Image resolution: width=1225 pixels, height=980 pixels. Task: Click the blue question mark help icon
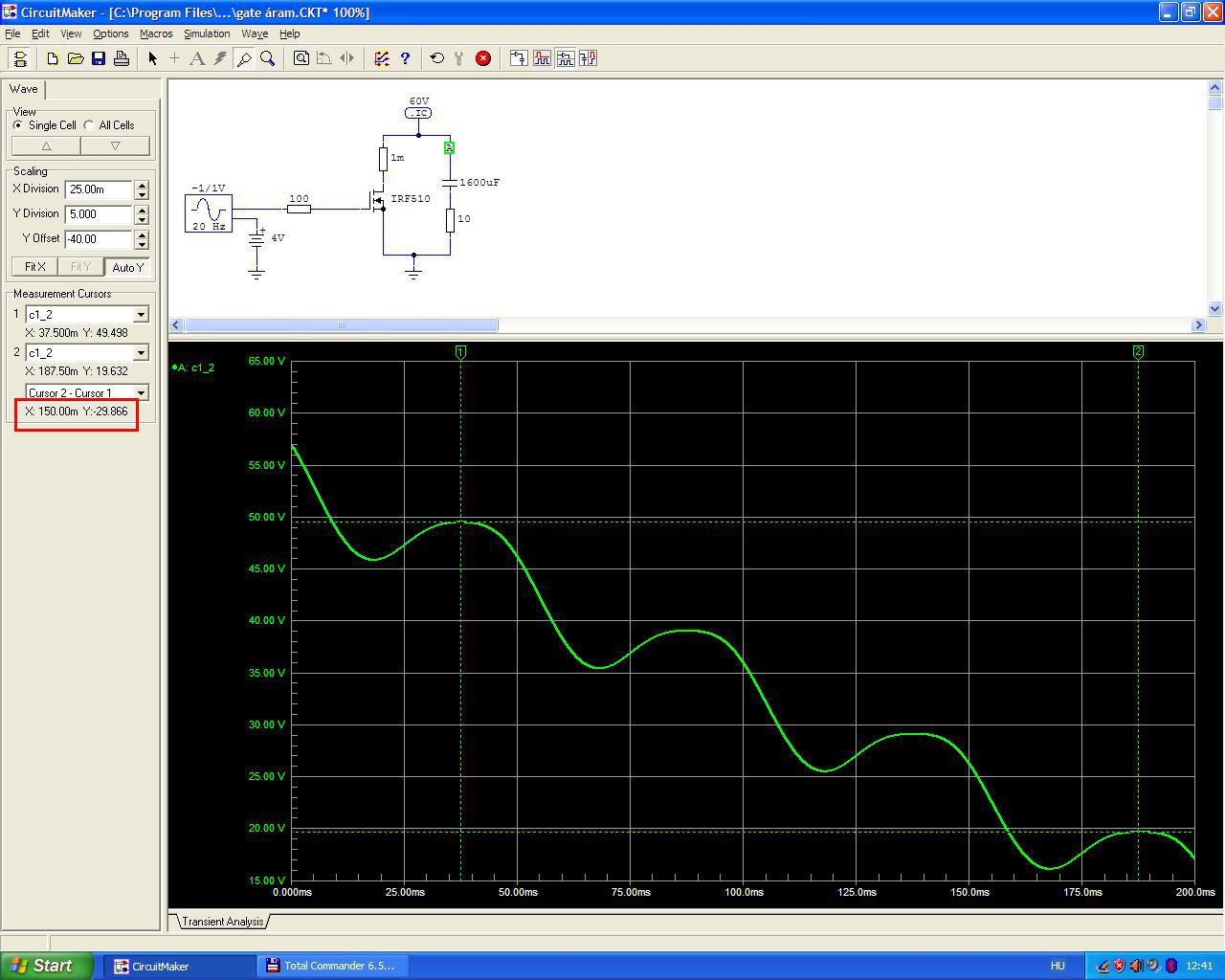[x=405, y=58]
